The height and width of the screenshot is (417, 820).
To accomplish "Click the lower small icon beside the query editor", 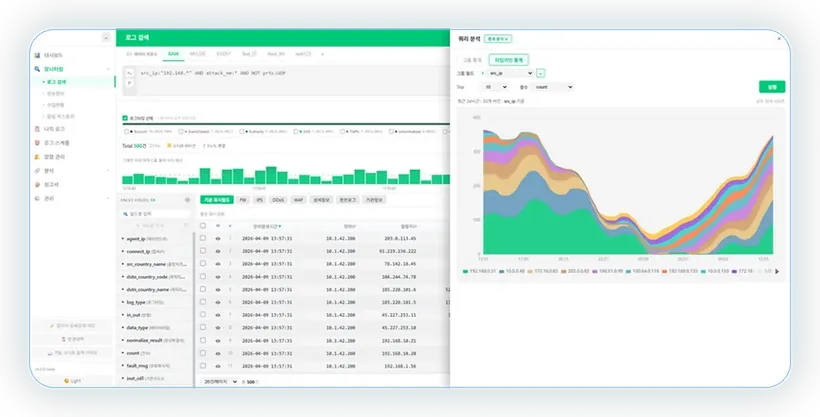I will pos(130,83).
